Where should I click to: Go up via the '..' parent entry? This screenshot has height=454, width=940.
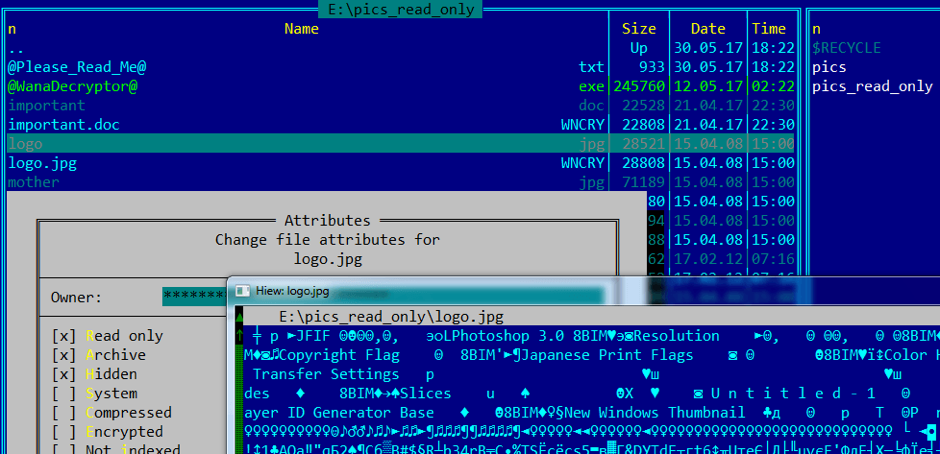click(16, 48)
